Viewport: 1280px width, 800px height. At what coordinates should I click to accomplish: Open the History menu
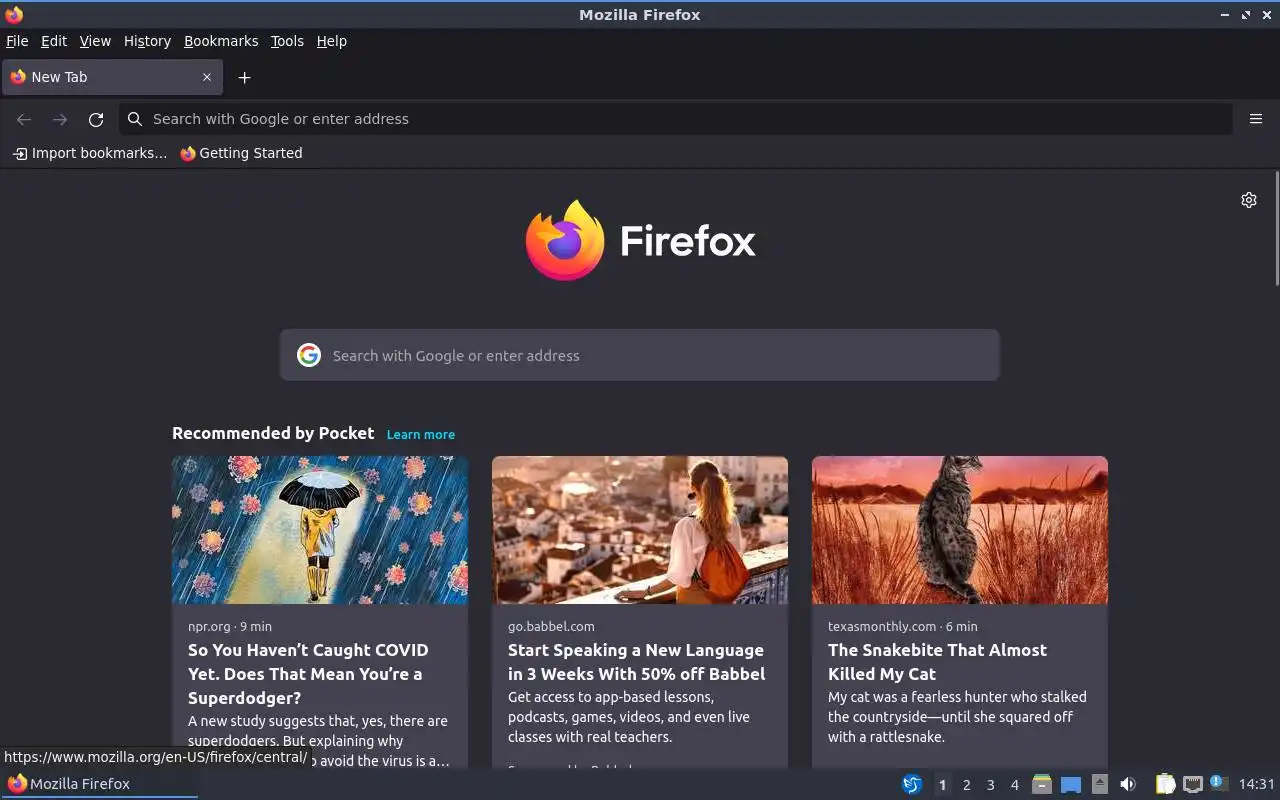(147, 41)
